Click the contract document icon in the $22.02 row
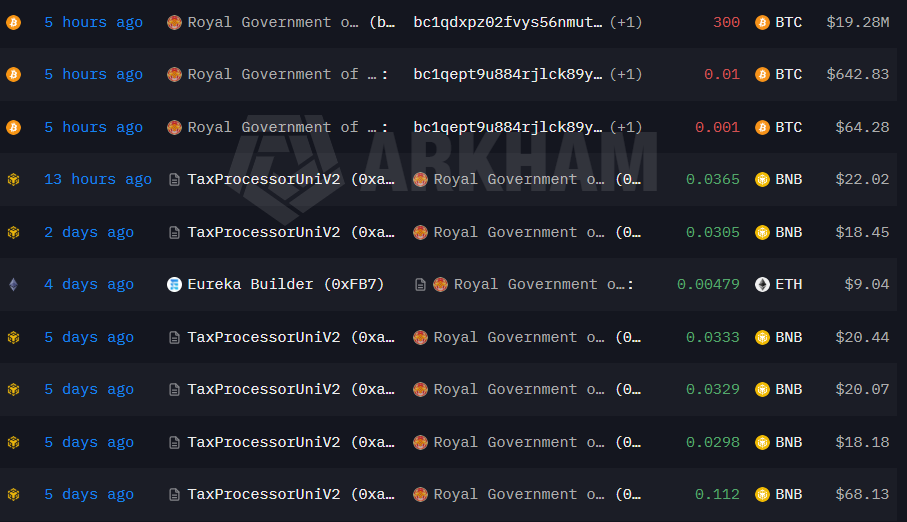This screenshot has height=522, width=907. pos(174,180)
